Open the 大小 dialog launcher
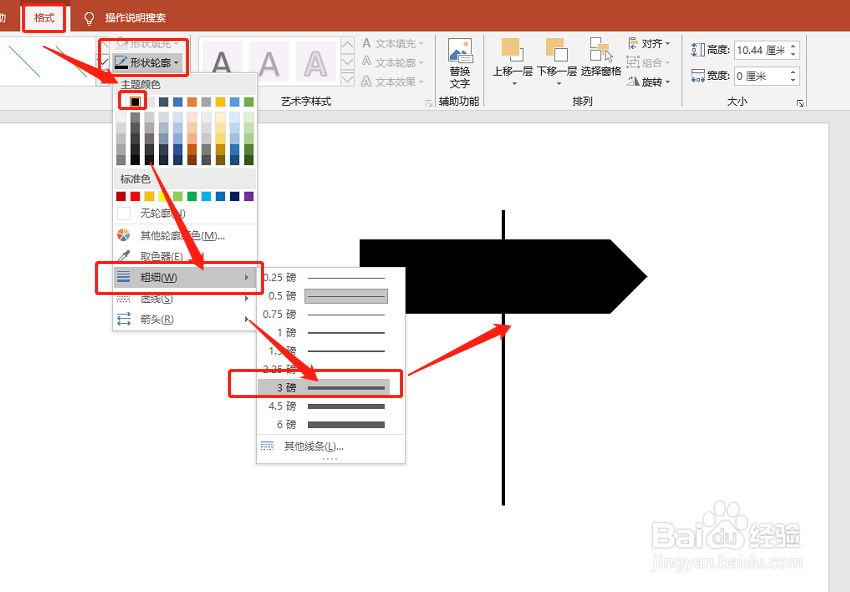 click(800, 103)
